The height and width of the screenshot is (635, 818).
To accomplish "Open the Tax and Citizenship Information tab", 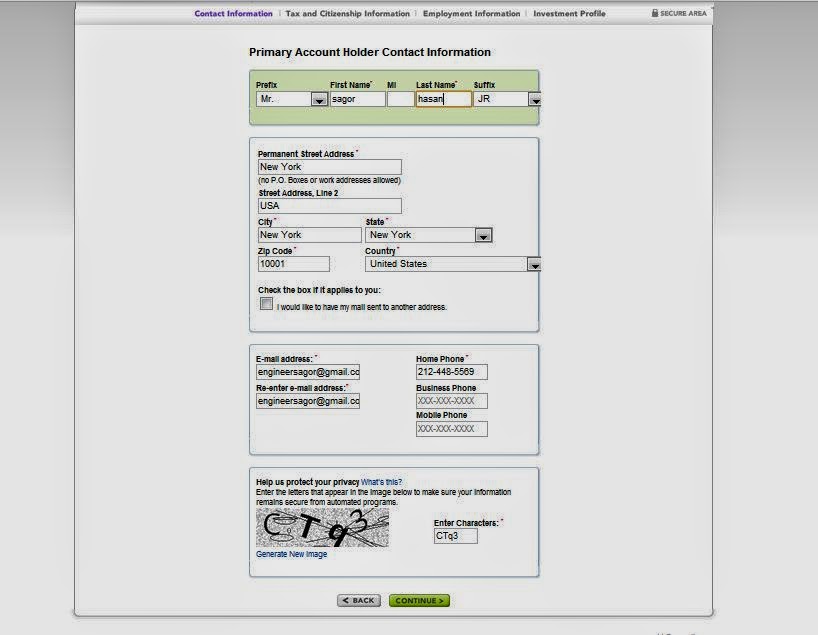I will click(x=347, y=14).
